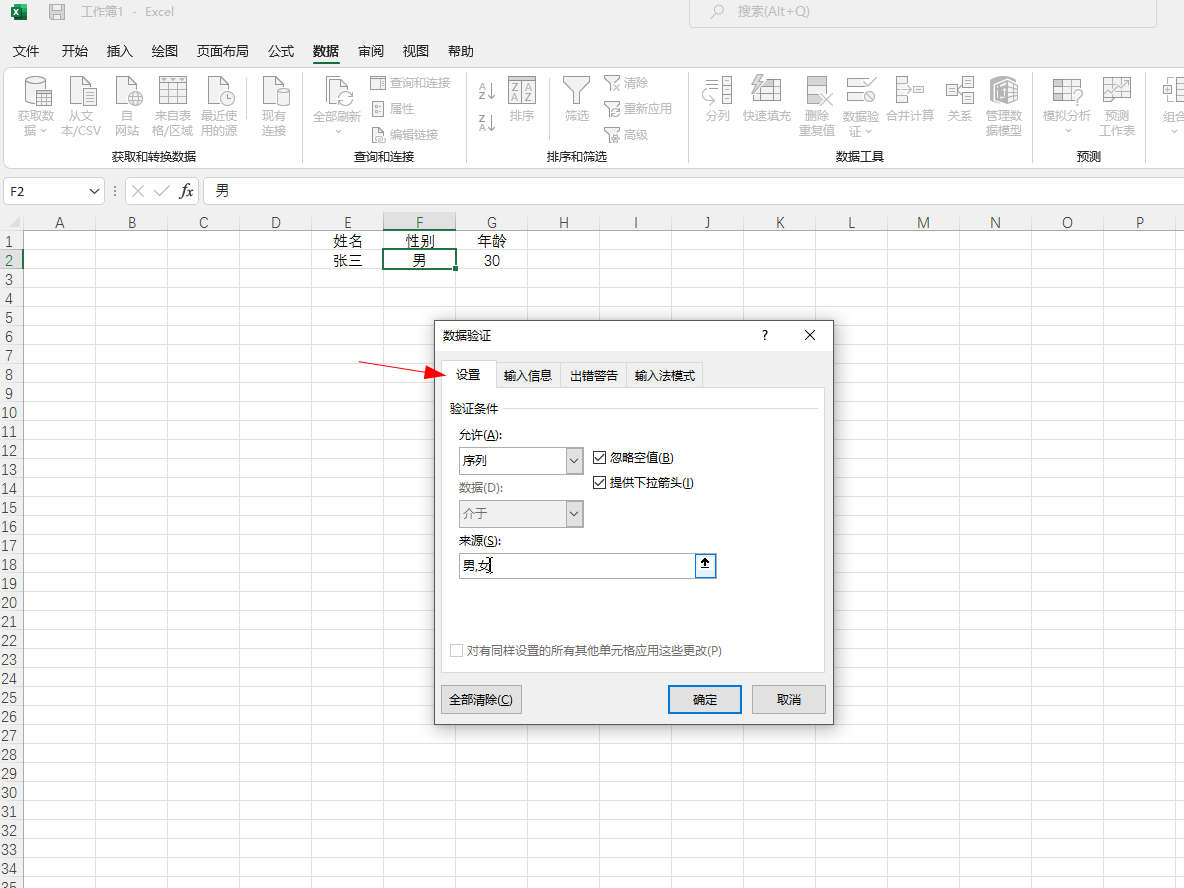This screenshot has width=1184, height=888.
Task: Click the OK (确定) button
Action: click(x=705, y=699)
